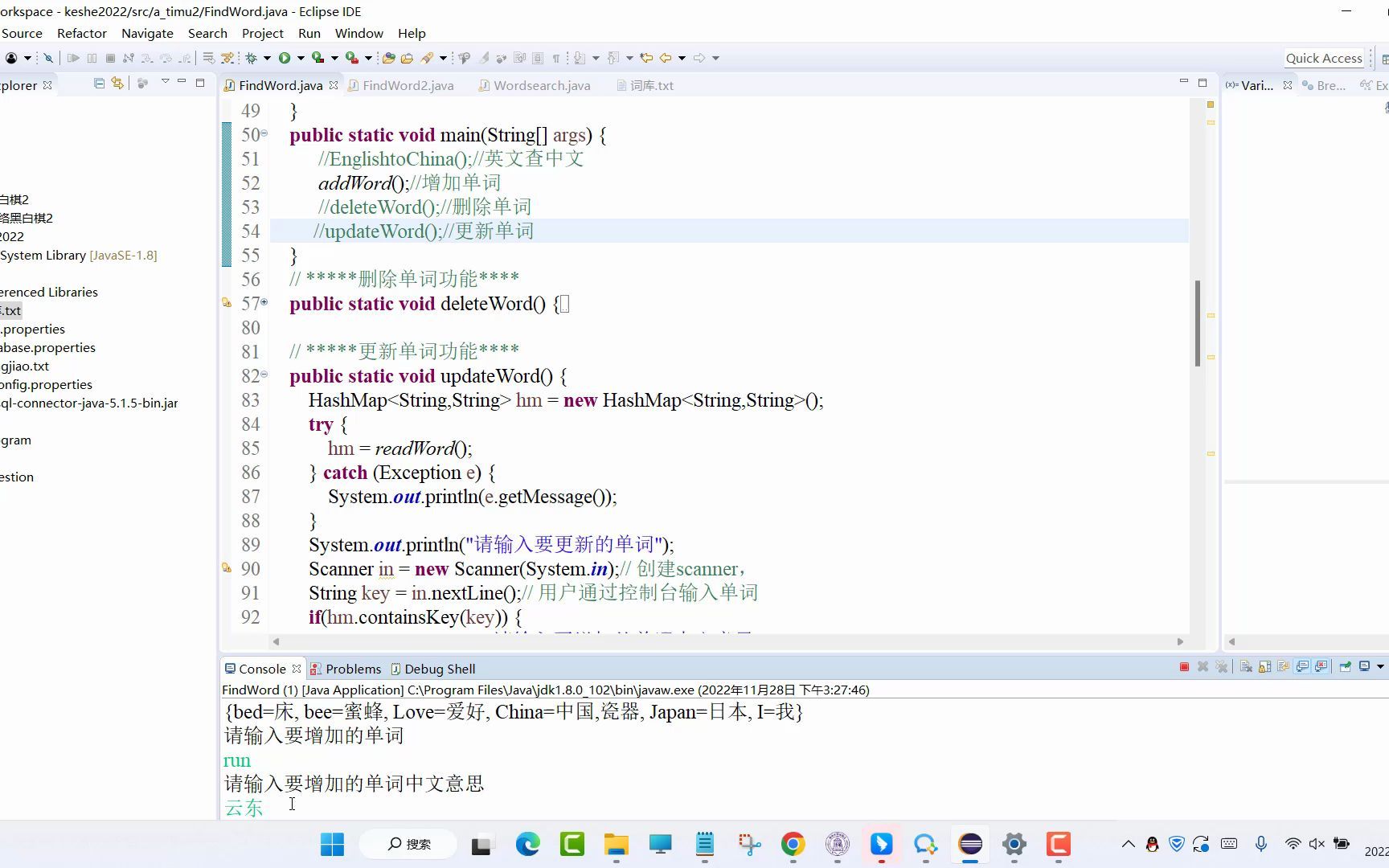Click the Quick Access search field
The image size is (1389, 868).
coord(1324,58)
